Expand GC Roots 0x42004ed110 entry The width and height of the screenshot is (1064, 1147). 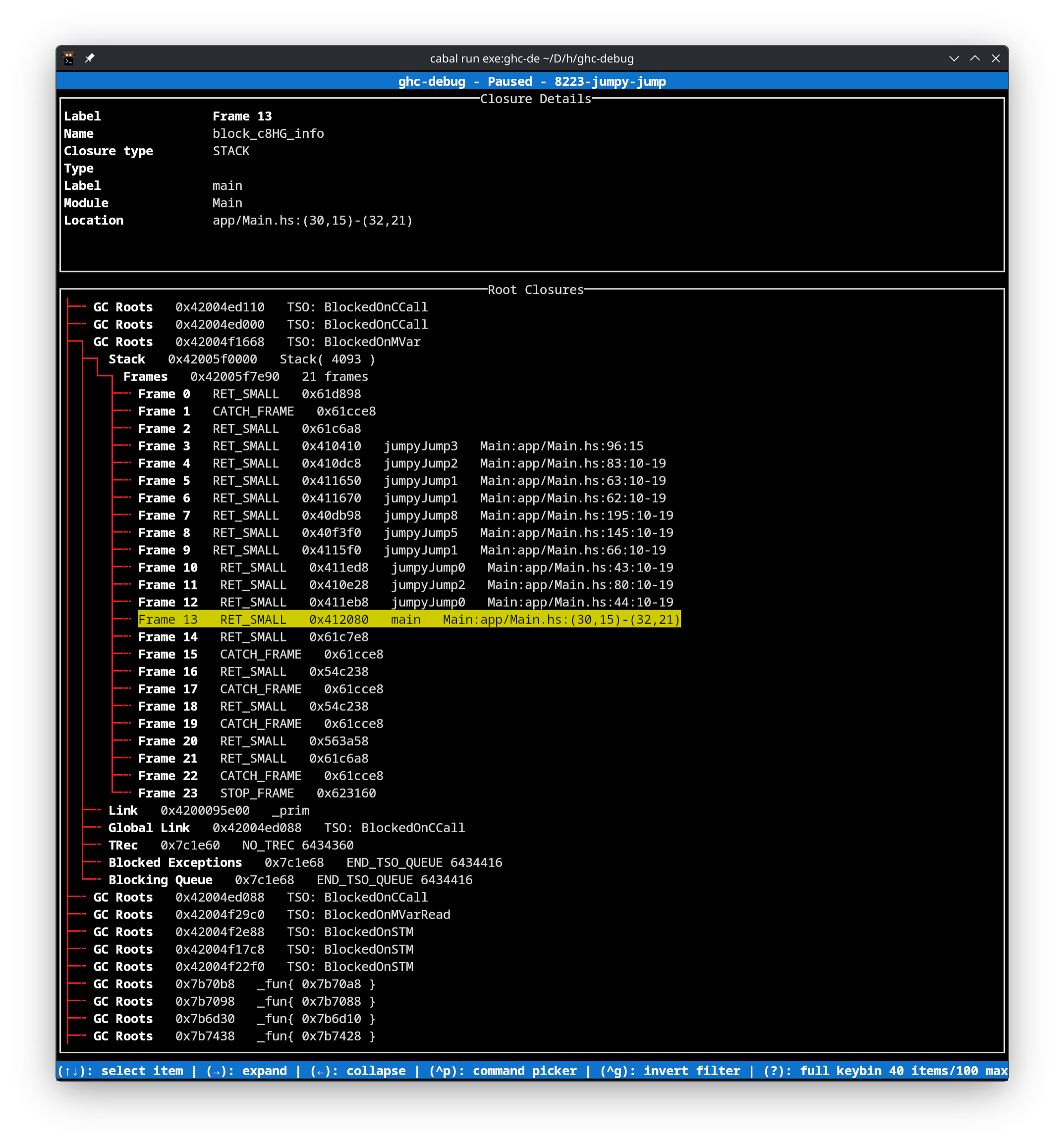click(260, 307)
